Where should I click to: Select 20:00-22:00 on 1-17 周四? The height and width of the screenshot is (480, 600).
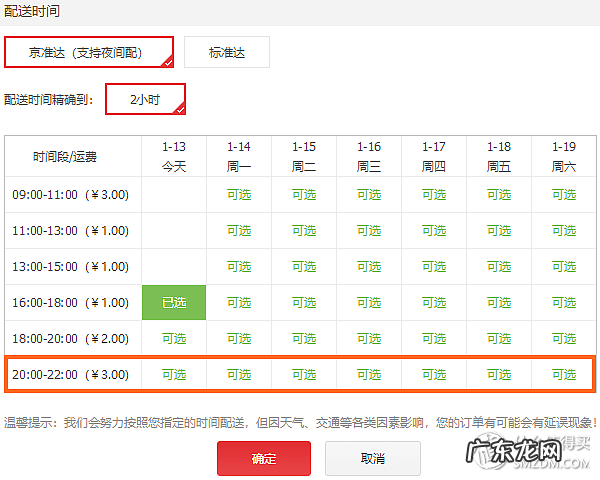tap(434, 374)
